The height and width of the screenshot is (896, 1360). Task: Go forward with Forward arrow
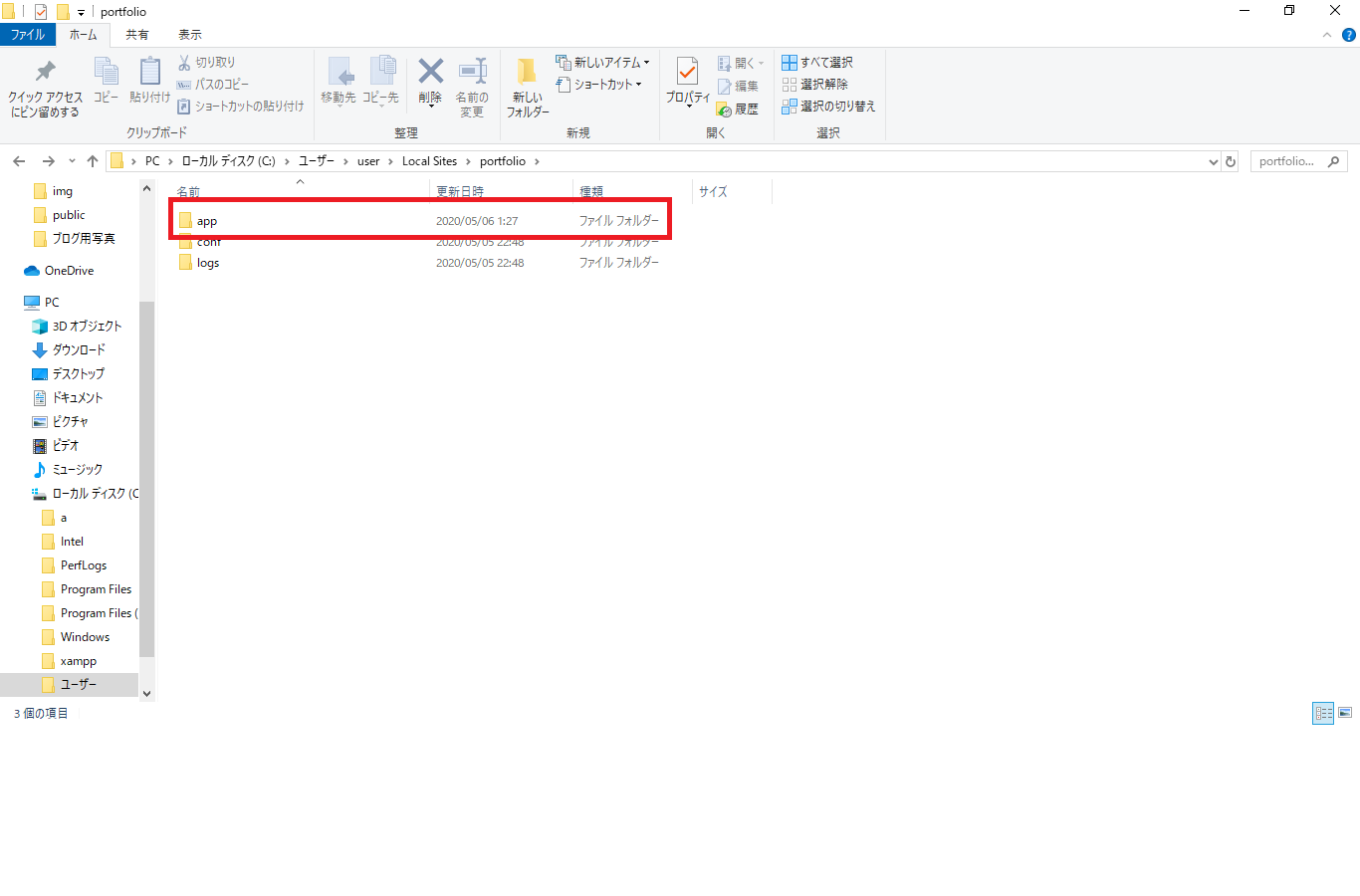(x=48, y=161)
